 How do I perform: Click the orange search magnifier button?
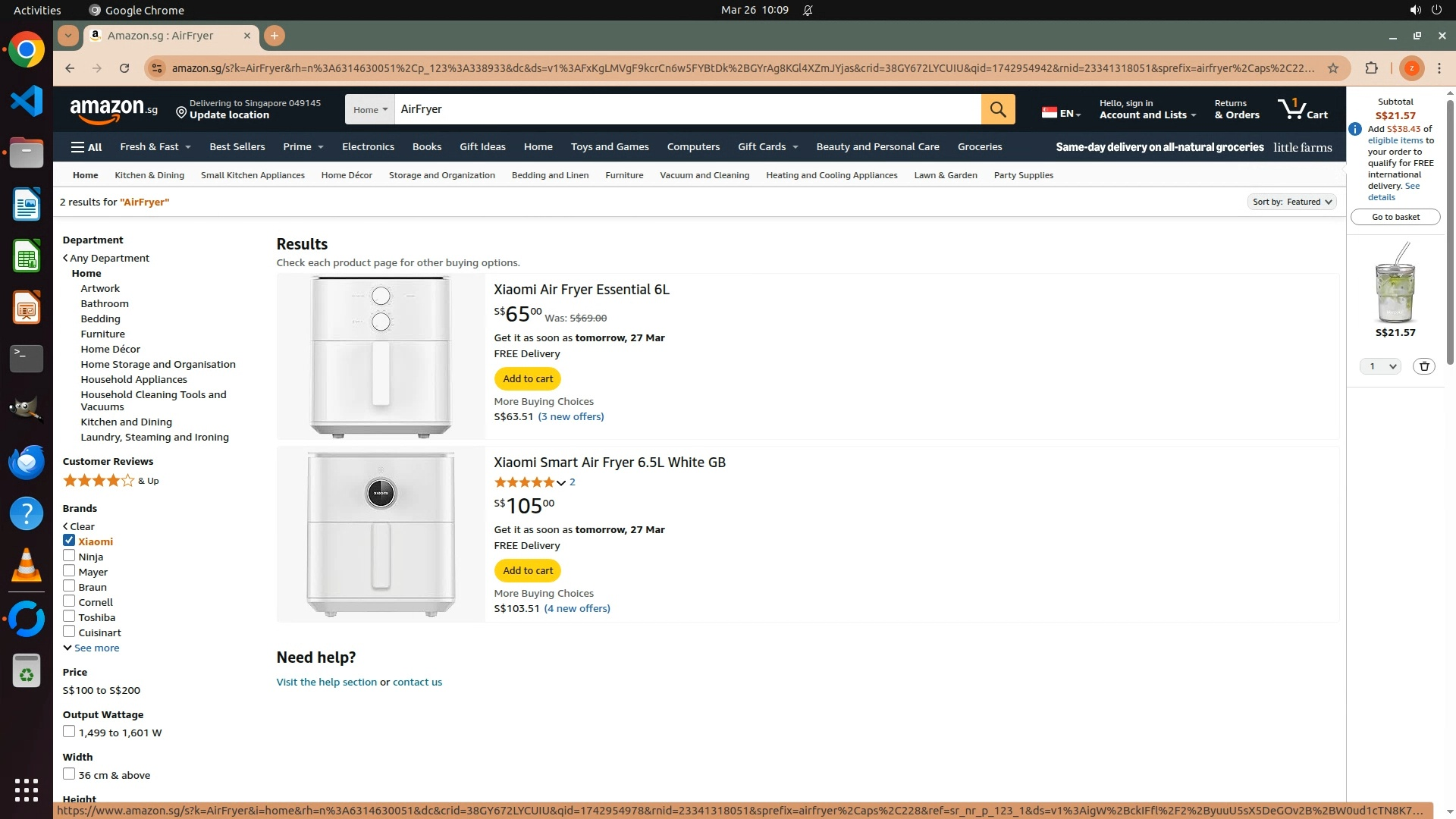(998, 109)
